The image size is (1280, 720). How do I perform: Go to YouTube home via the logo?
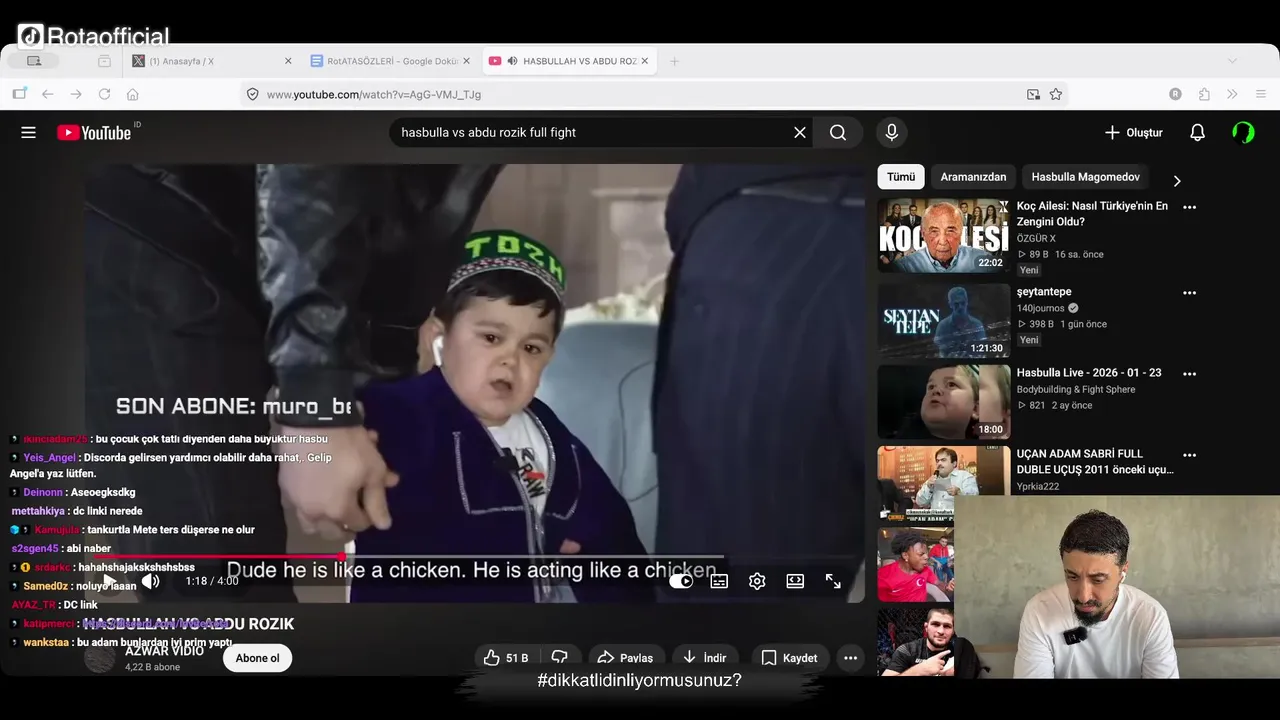tap(94, 133)
